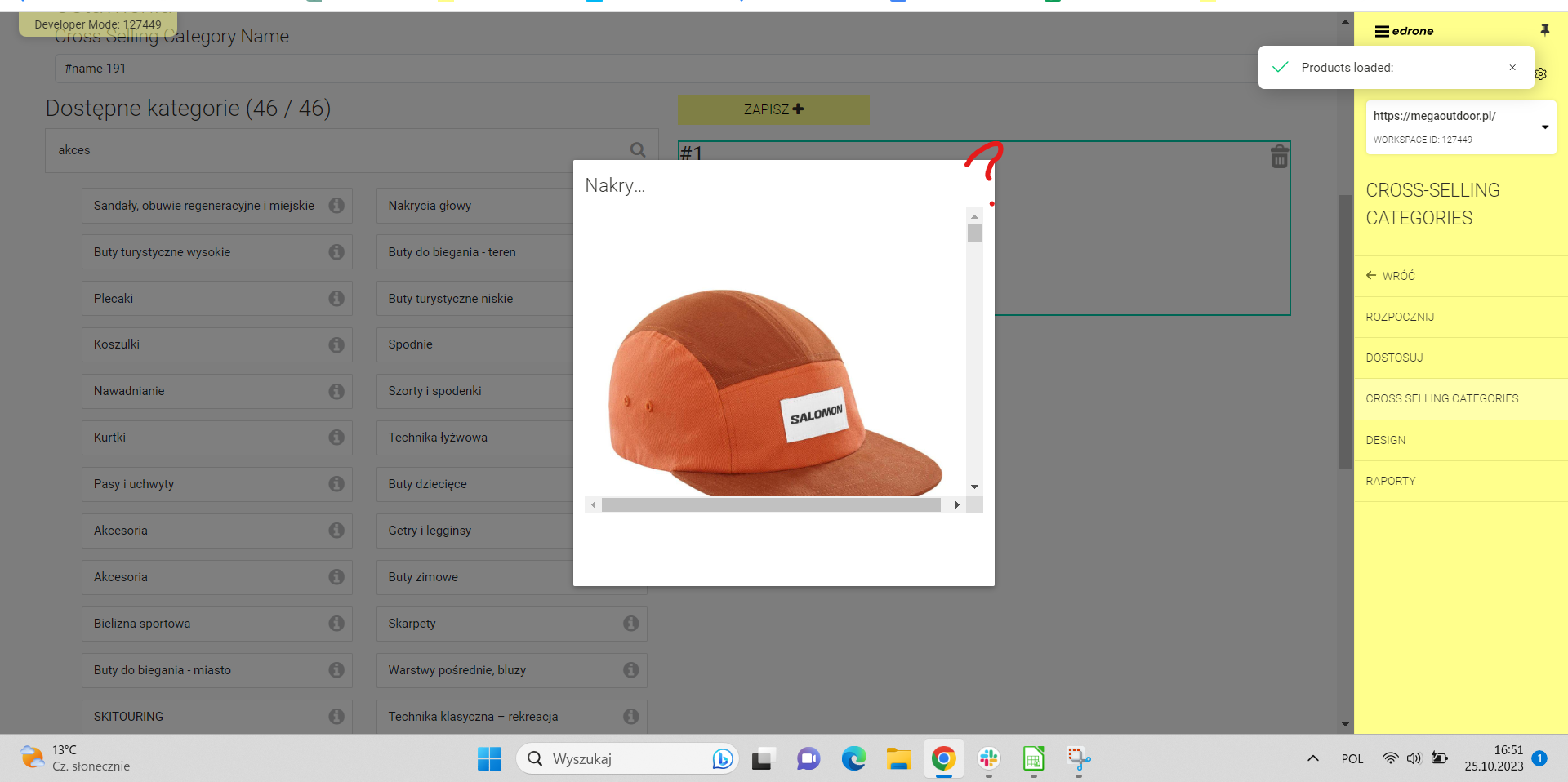The image size is (1568, 782).
Task: Open LibreOffice Calc from the taskbar
Action: (x=1034, y=759)
